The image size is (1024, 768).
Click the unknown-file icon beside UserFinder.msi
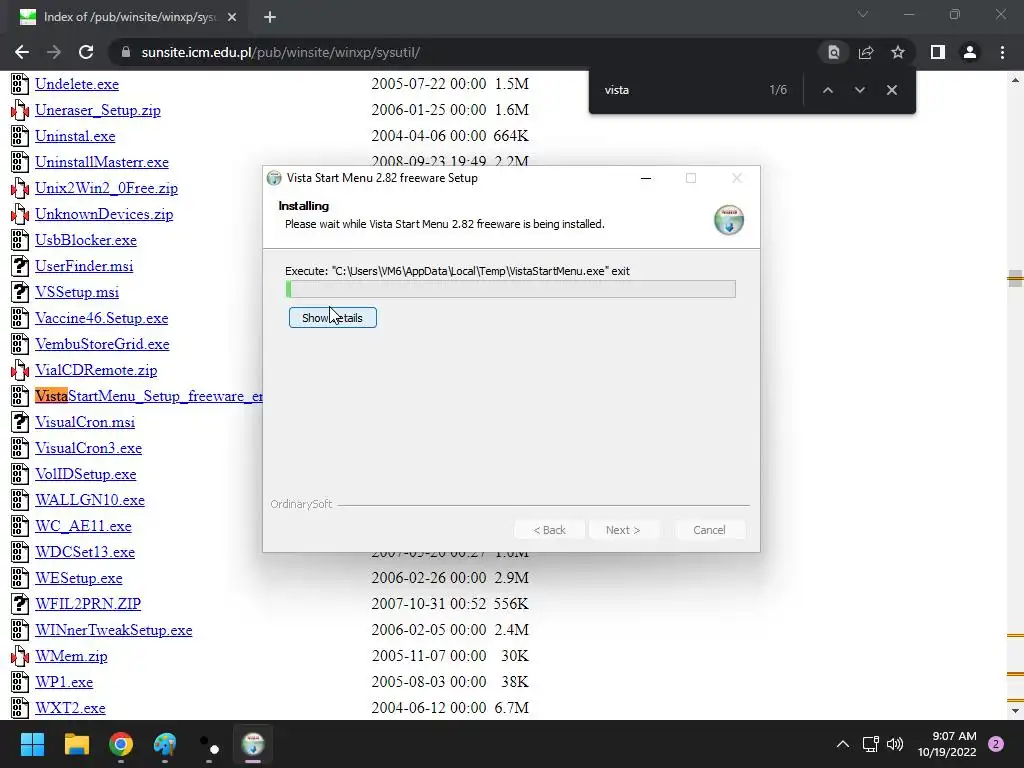(20, 266)
